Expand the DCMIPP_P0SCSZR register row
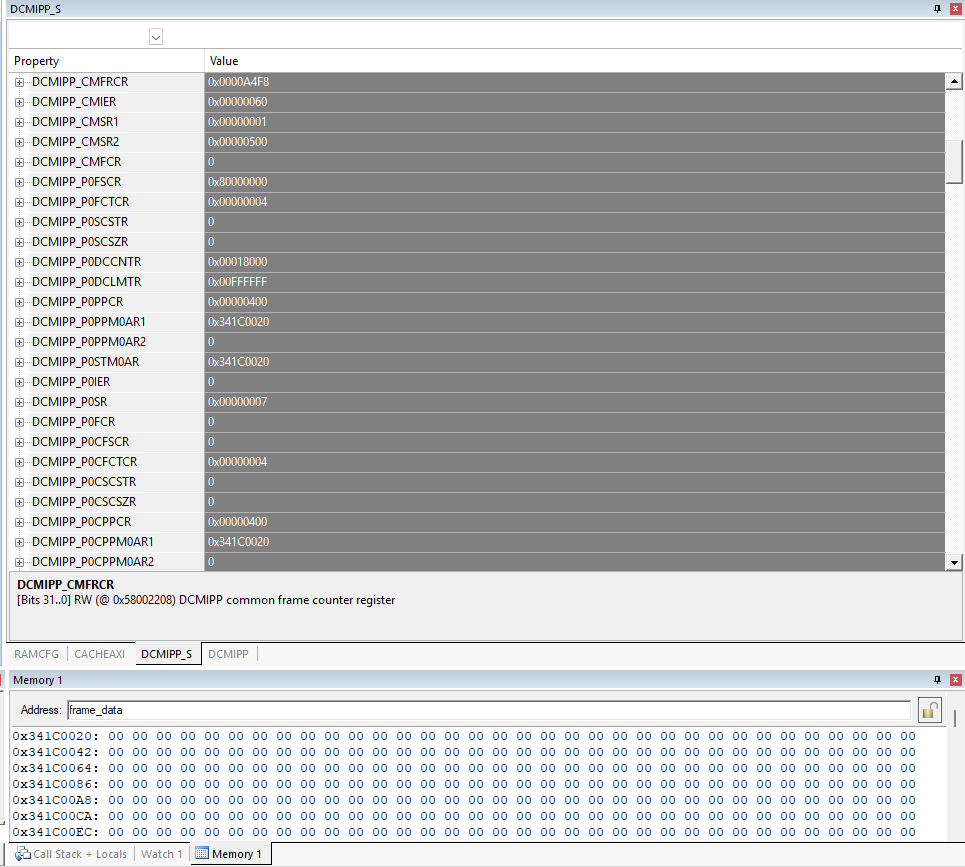Image resolution: width=965 pixels, height=867 pixels. pos(20,242)
